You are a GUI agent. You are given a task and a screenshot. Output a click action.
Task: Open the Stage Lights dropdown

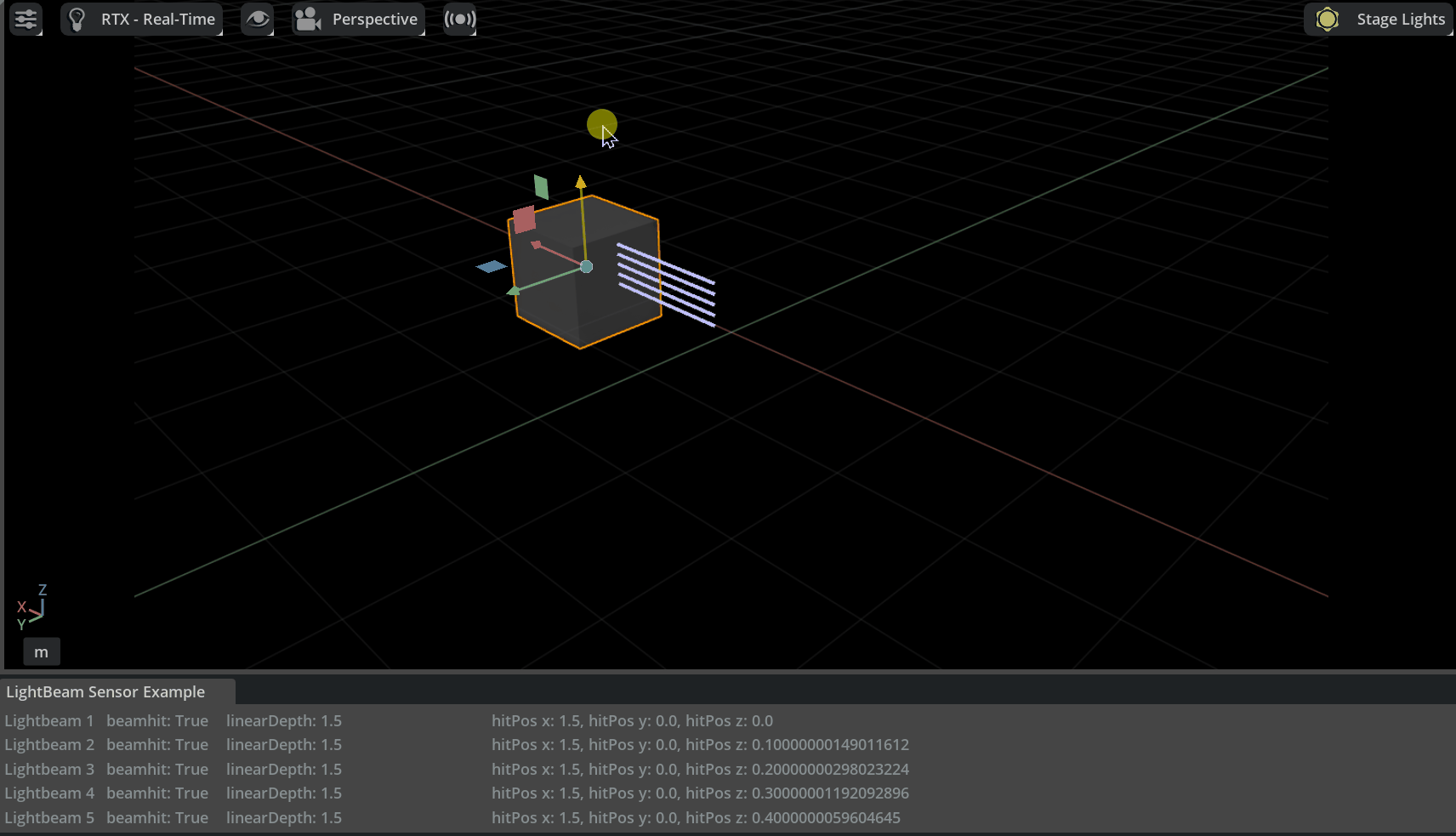(1379, 19)
